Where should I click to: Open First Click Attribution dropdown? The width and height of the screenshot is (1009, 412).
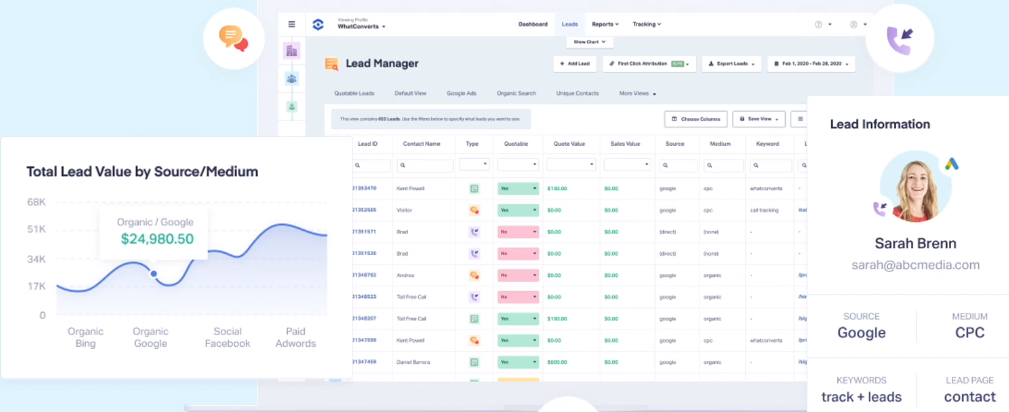(649, 64)
